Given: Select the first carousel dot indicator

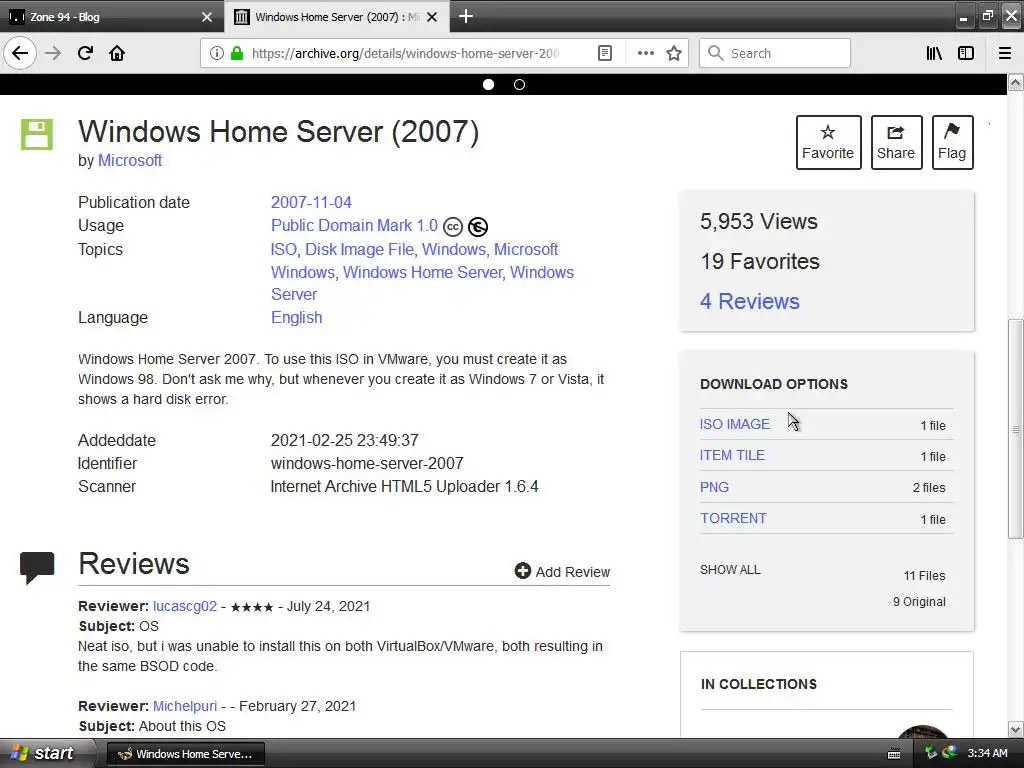Looking at the screenshot, I should [488, 84].
